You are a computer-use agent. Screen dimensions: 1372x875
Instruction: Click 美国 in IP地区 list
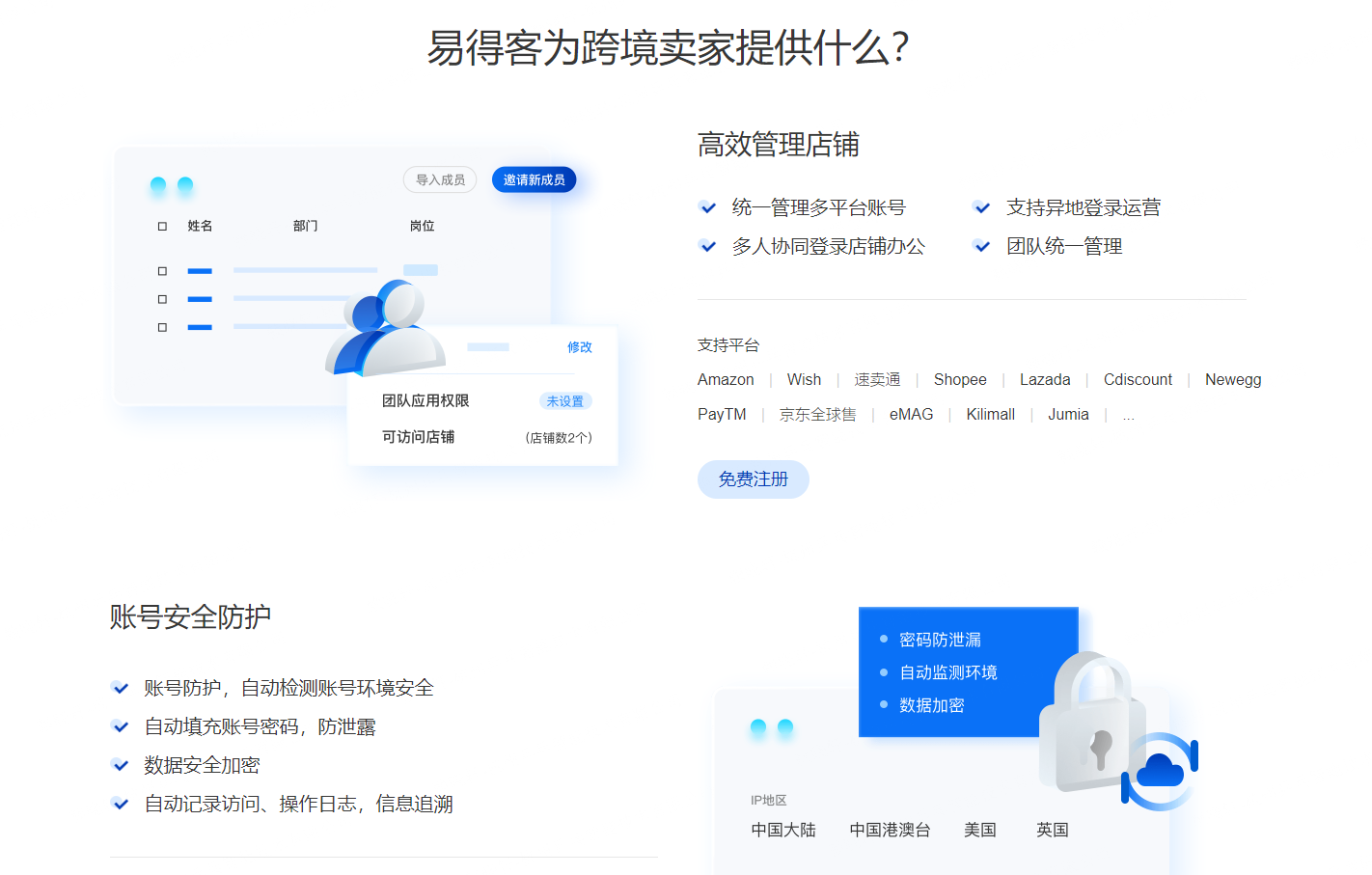point(980,830)
